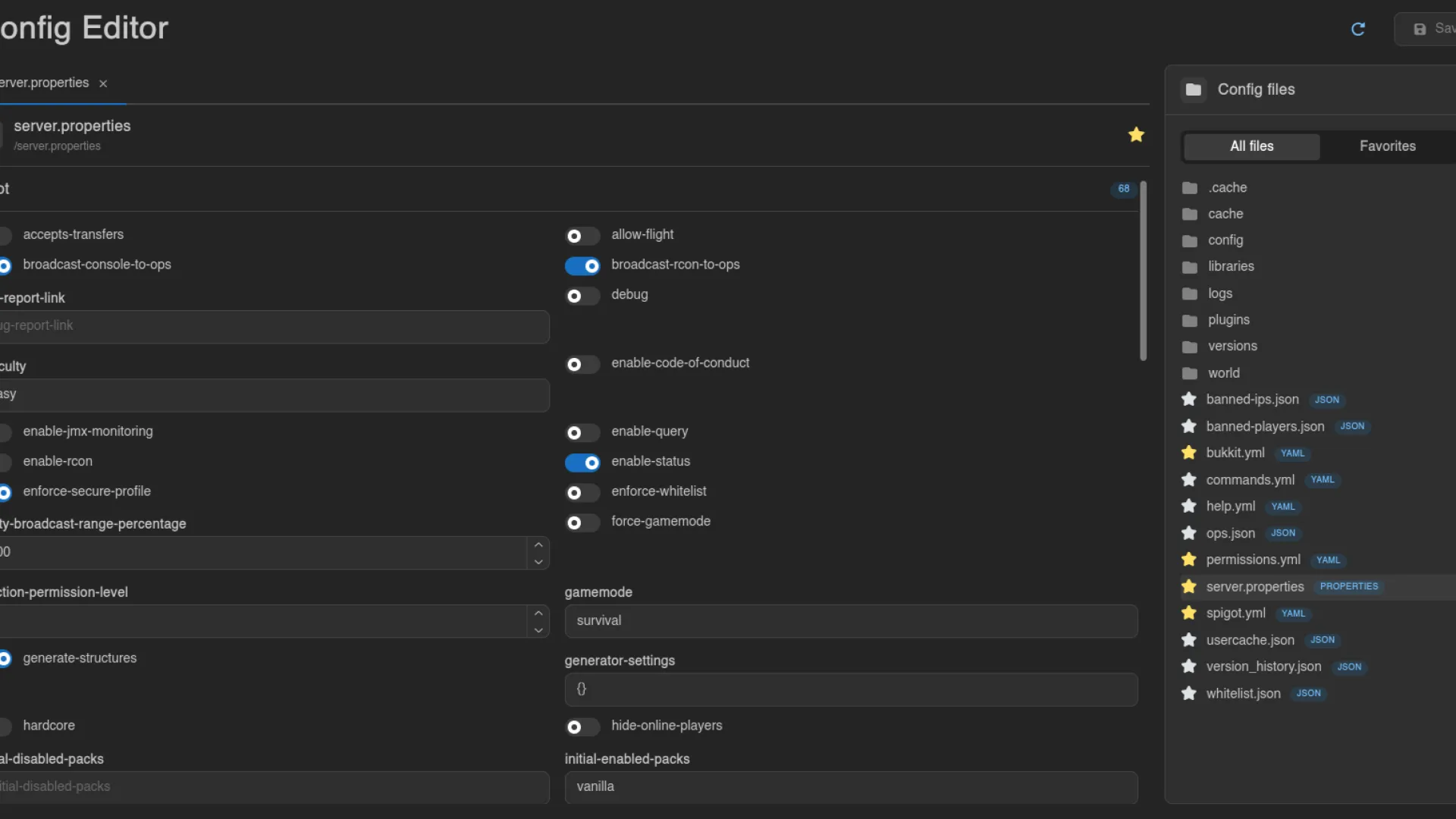Click the initial-enabled-packs vanilla field
Viewport: 1456px width, 819px height.
(851, 787)
